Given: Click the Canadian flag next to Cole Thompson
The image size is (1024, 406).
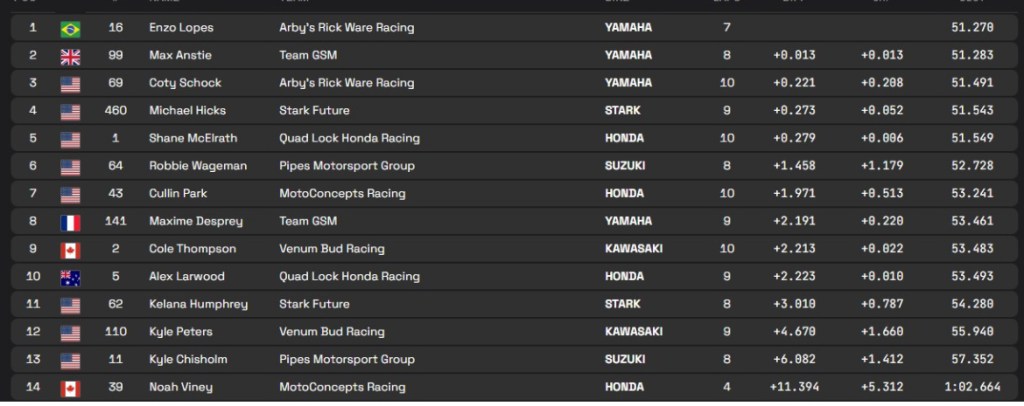Looking at the screenshot, I should [70, 249].
